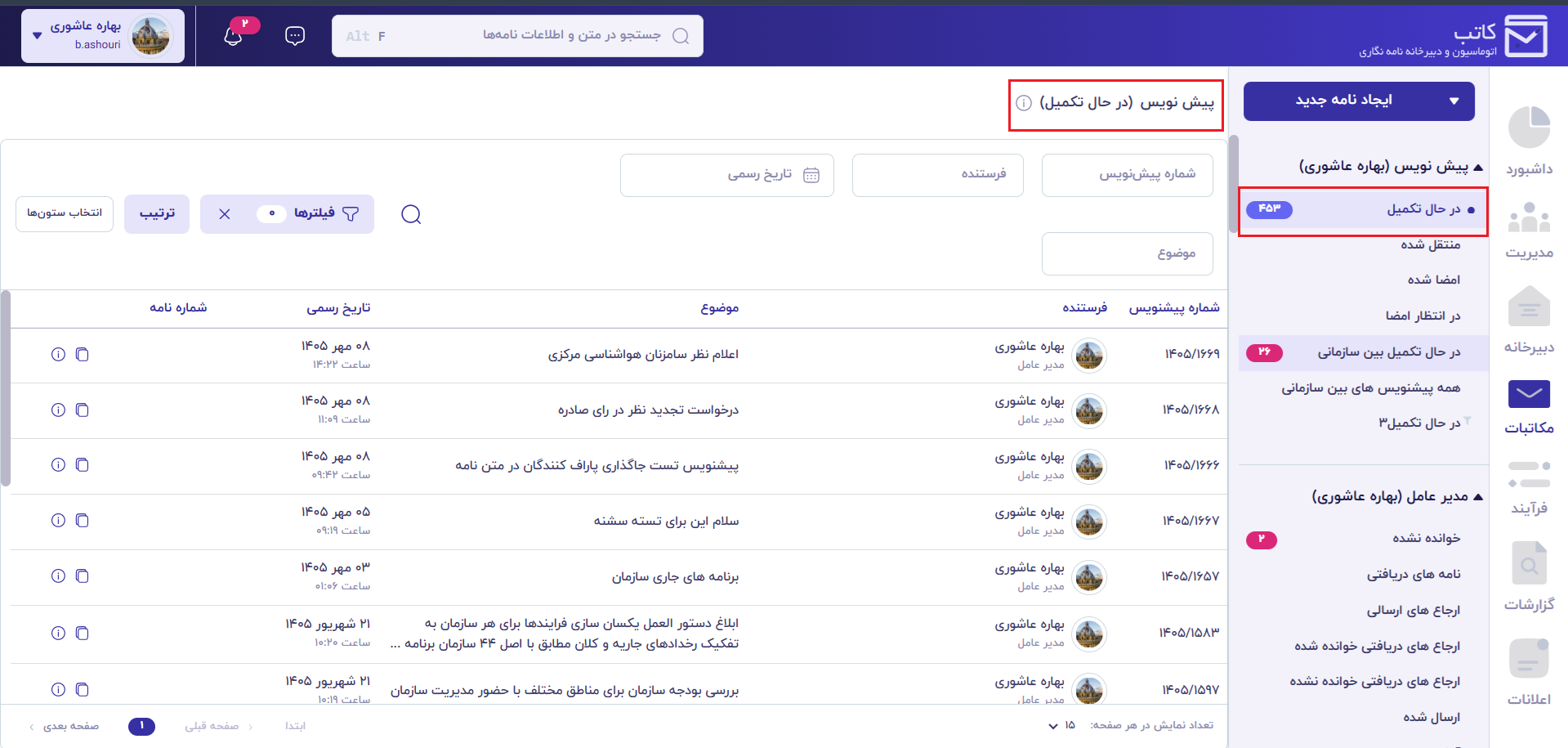
Task: Info icon in row ۱۴۰۵/۱۶۶۶
Action: coord(58,464)
